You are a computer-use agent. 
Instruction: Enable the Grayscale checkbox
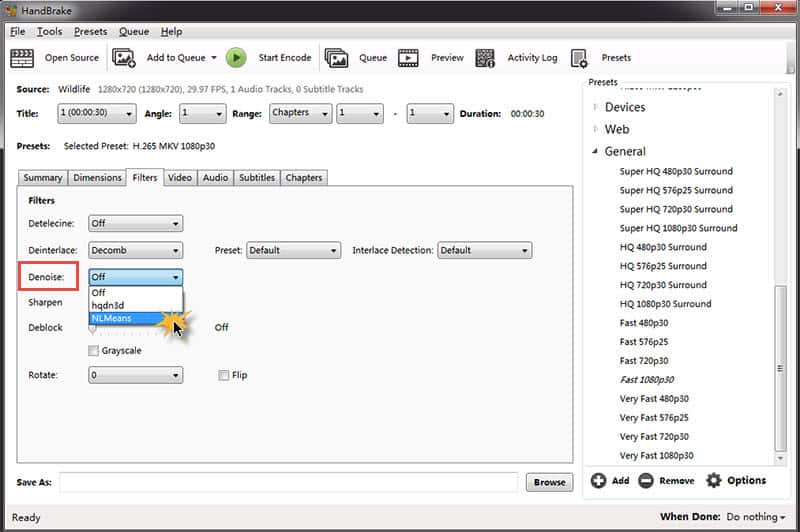click(93, 350)
